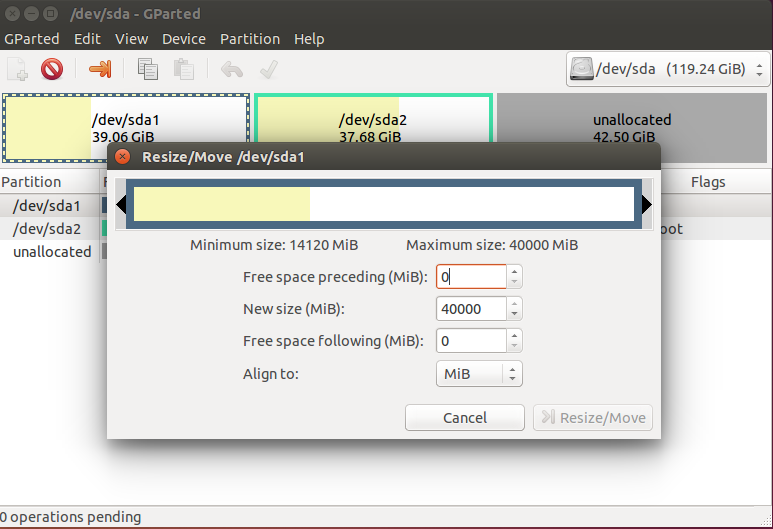Viewport: 773px width, 529px height.
Task: Click the Resize/Move button in the dialog
Action: pos(593,418)
